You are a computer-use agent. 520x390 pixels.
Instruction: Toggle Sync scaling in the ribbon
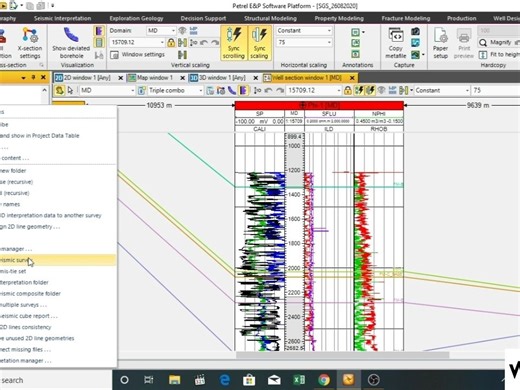259,44
